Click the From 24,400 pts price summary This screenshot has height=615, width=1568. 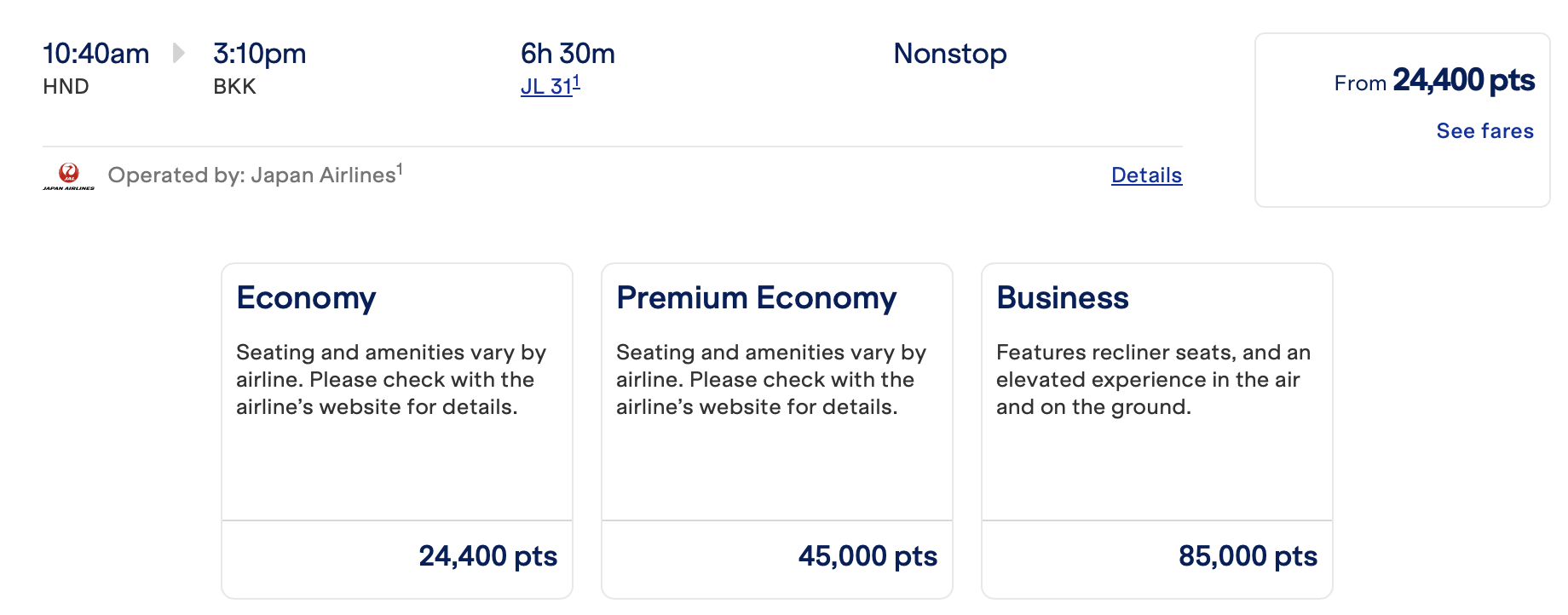click(1433, 81)
